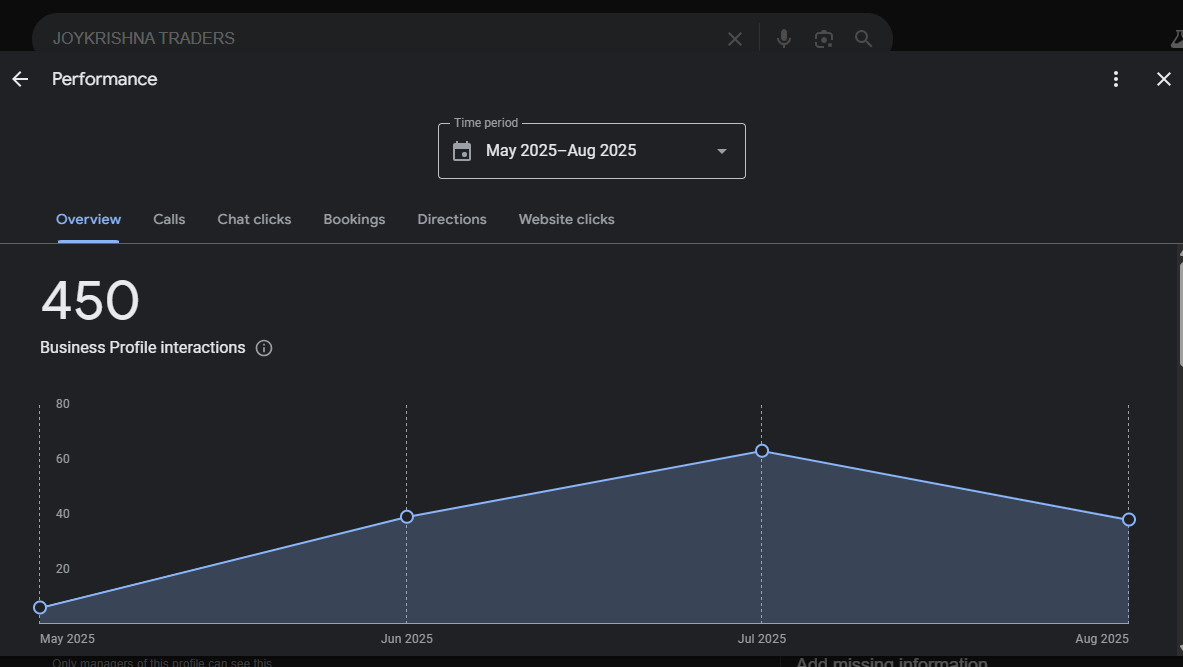Click the back arrow beside Performance

20,79
